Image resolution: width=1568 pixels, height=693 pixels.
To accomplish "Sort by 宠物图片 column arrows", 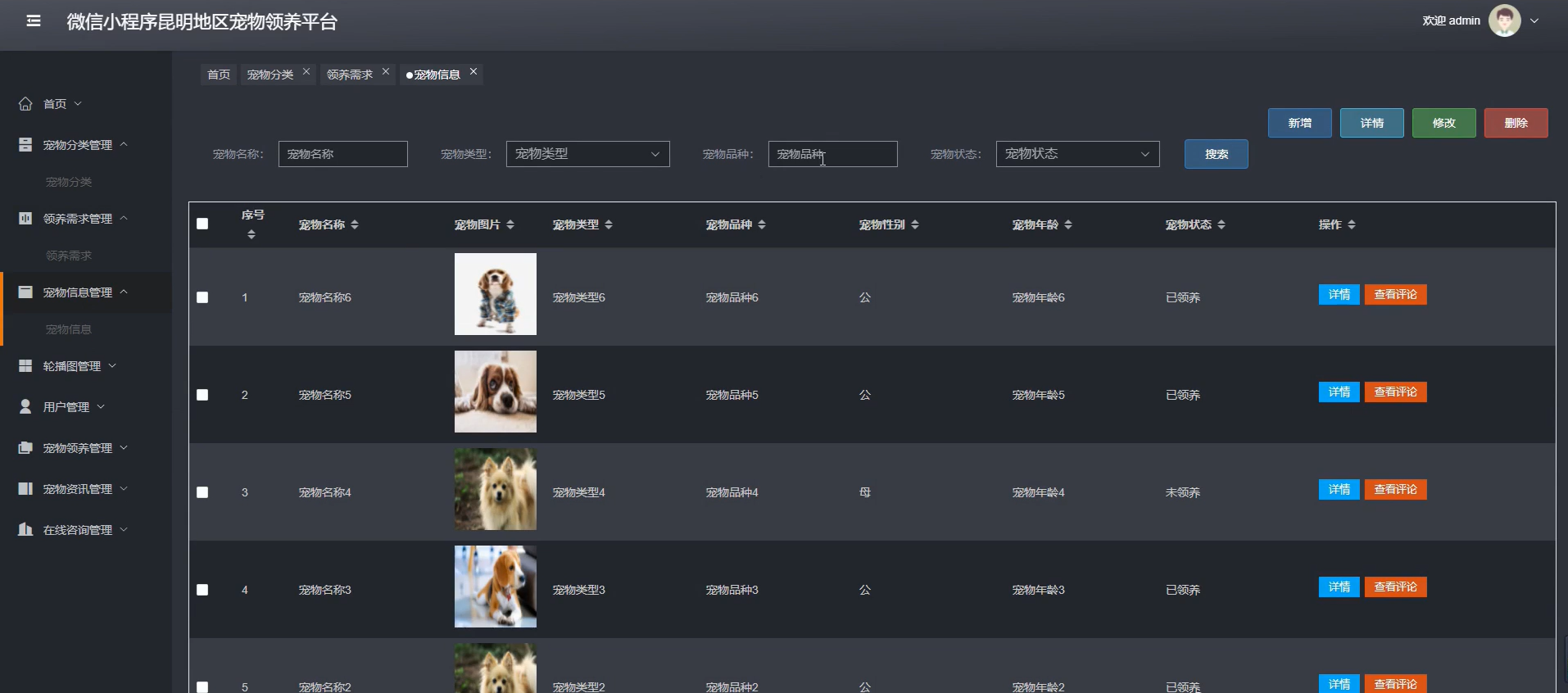I will tap(510, 224).
